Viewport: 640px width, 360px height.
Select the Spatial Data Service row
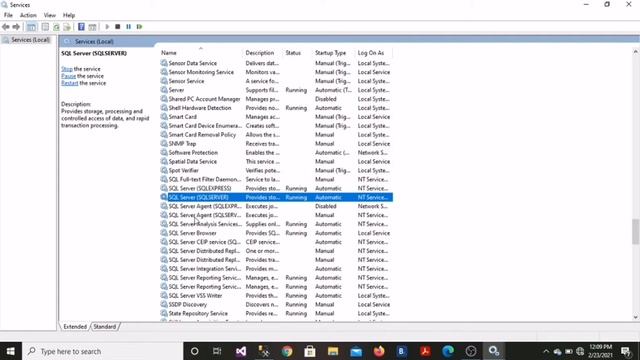click(276, 162)
